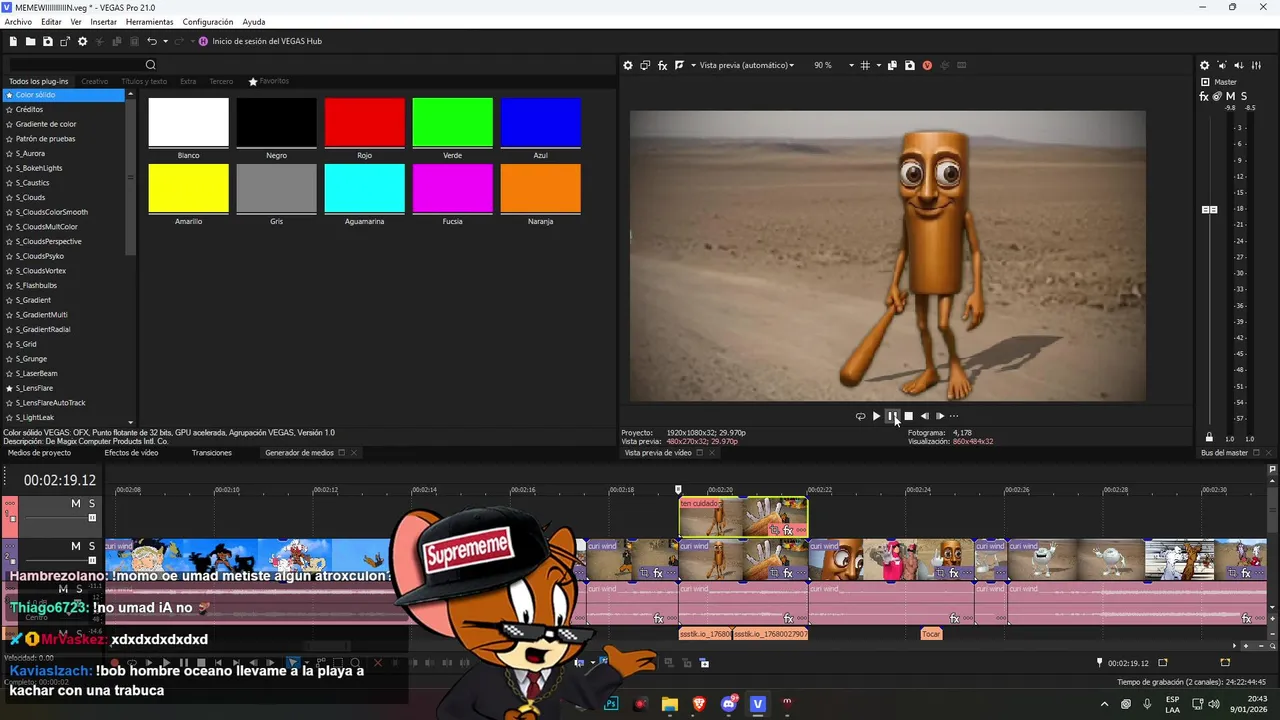Open the Archivo menu
Screen dimensions: 1280x720
18,22
